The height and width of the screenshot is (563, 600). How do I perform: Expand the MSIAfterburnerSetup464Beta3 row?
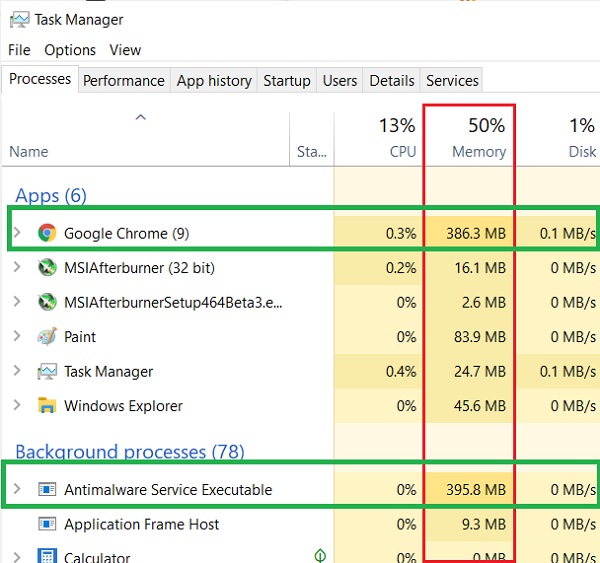point(17,302)
